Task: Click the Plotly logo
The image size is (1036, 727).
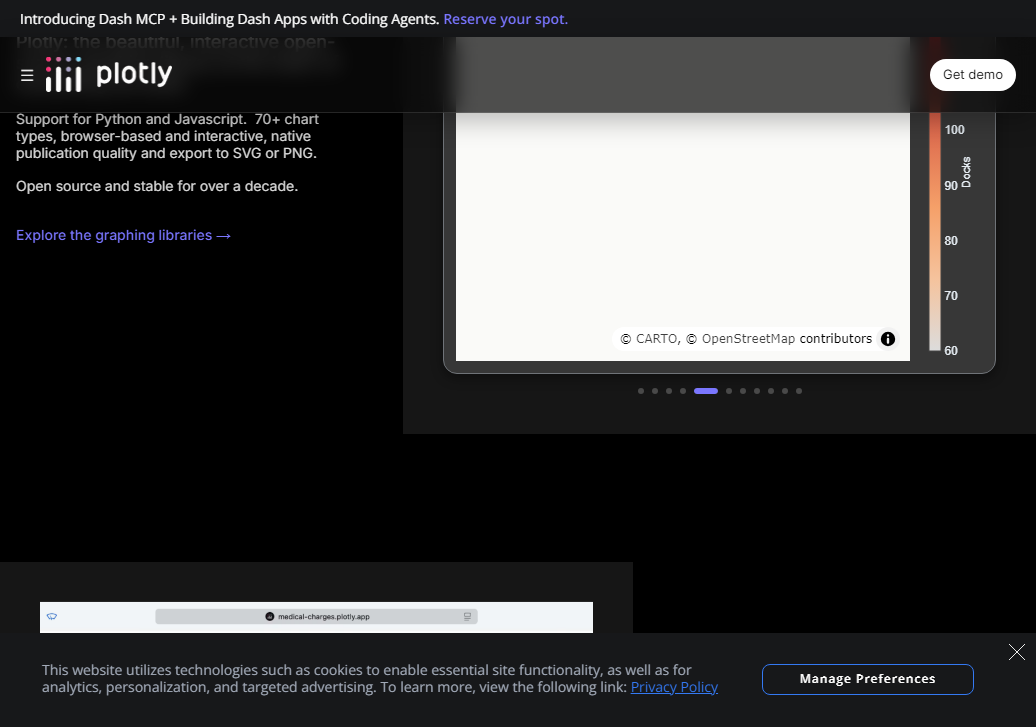Action: coord(109,74)
